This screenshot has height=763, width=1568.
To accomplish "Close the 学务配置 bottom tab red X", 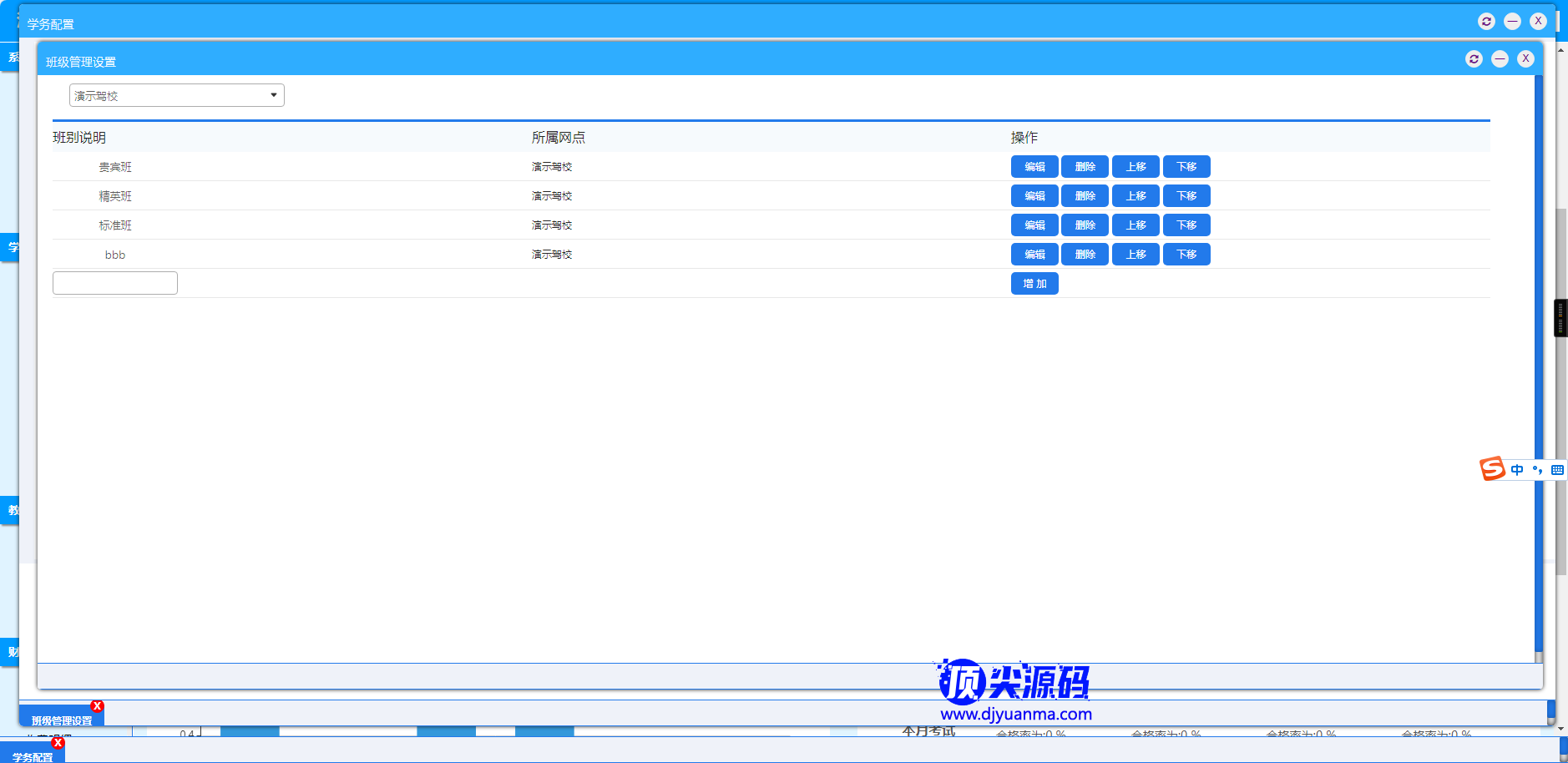I will pyautogui.click(x=58, y=742).
